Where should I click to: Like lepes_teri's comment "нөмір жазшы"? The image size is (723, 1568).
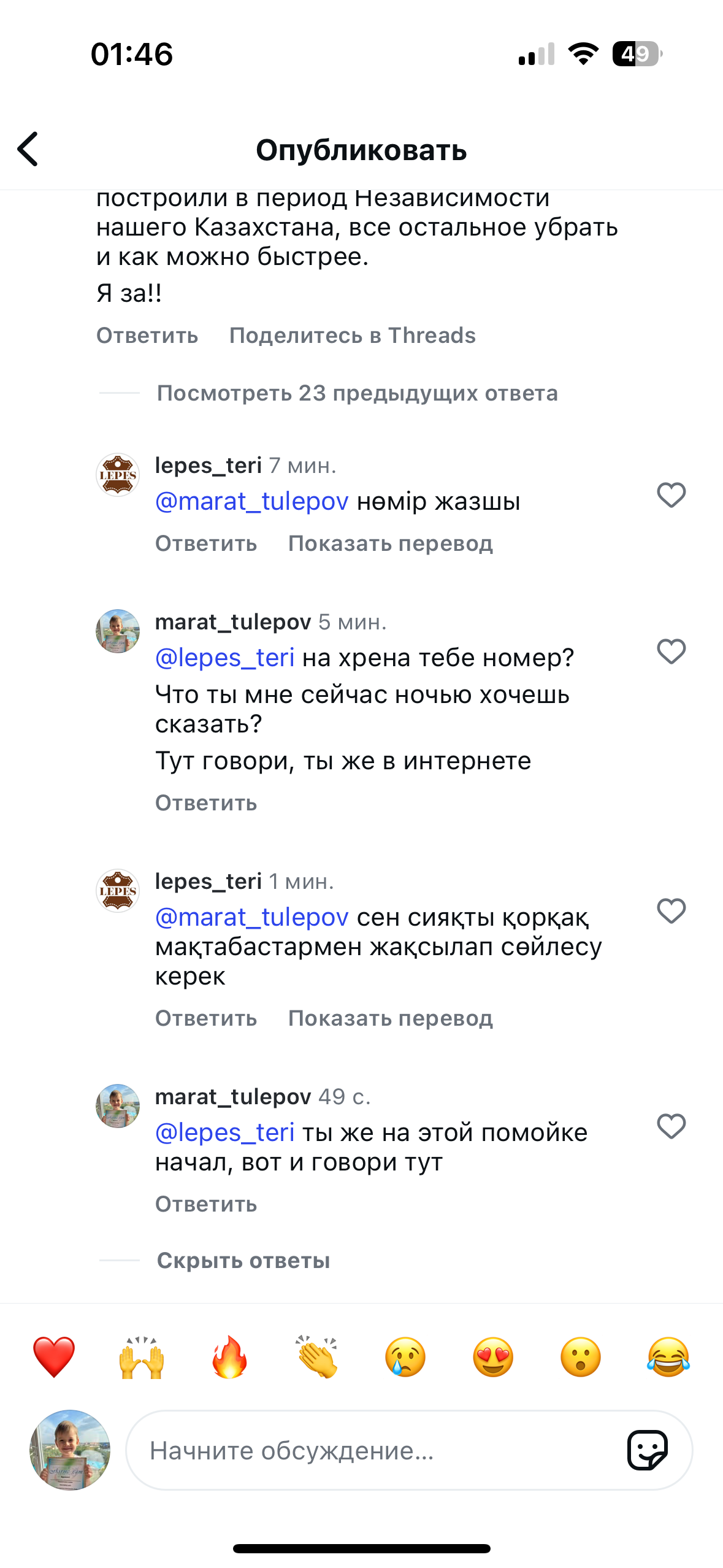tap(671, 495)
